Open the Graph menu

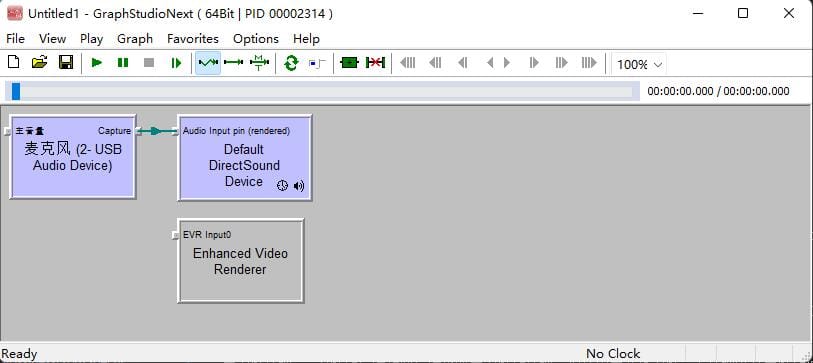[x=135, y=39]
